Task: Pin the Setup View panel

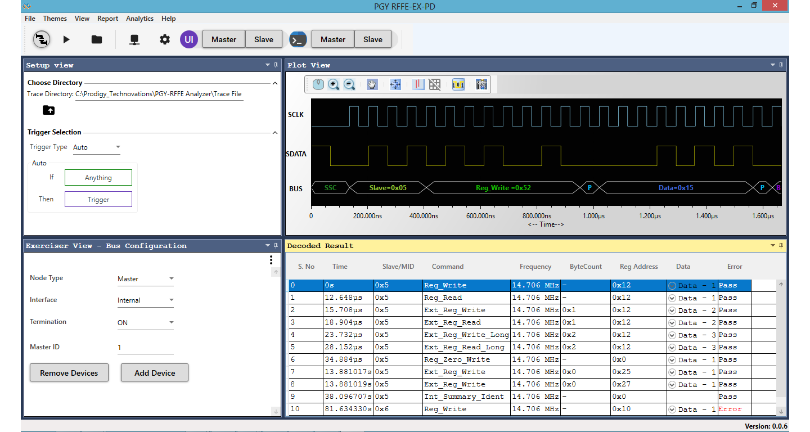Action: (x=276, y=65)
